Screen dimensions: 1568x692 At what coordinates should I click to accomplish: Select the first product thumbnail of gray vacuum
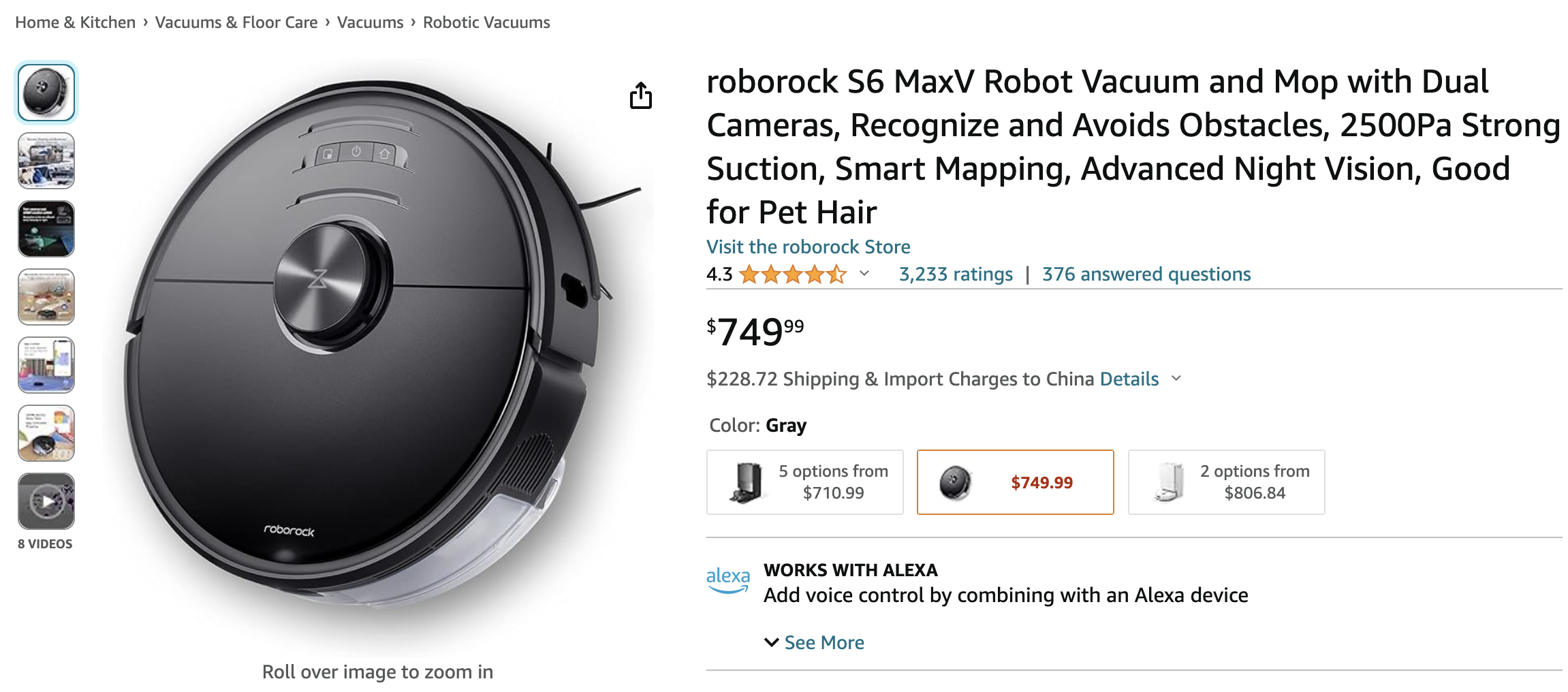point(46,93)
